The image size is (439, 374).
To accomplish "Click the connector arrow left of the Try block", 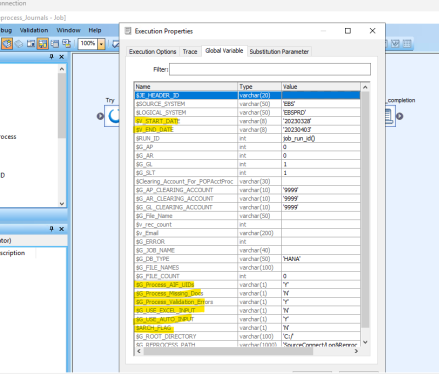I will click(x=100, y=116).
